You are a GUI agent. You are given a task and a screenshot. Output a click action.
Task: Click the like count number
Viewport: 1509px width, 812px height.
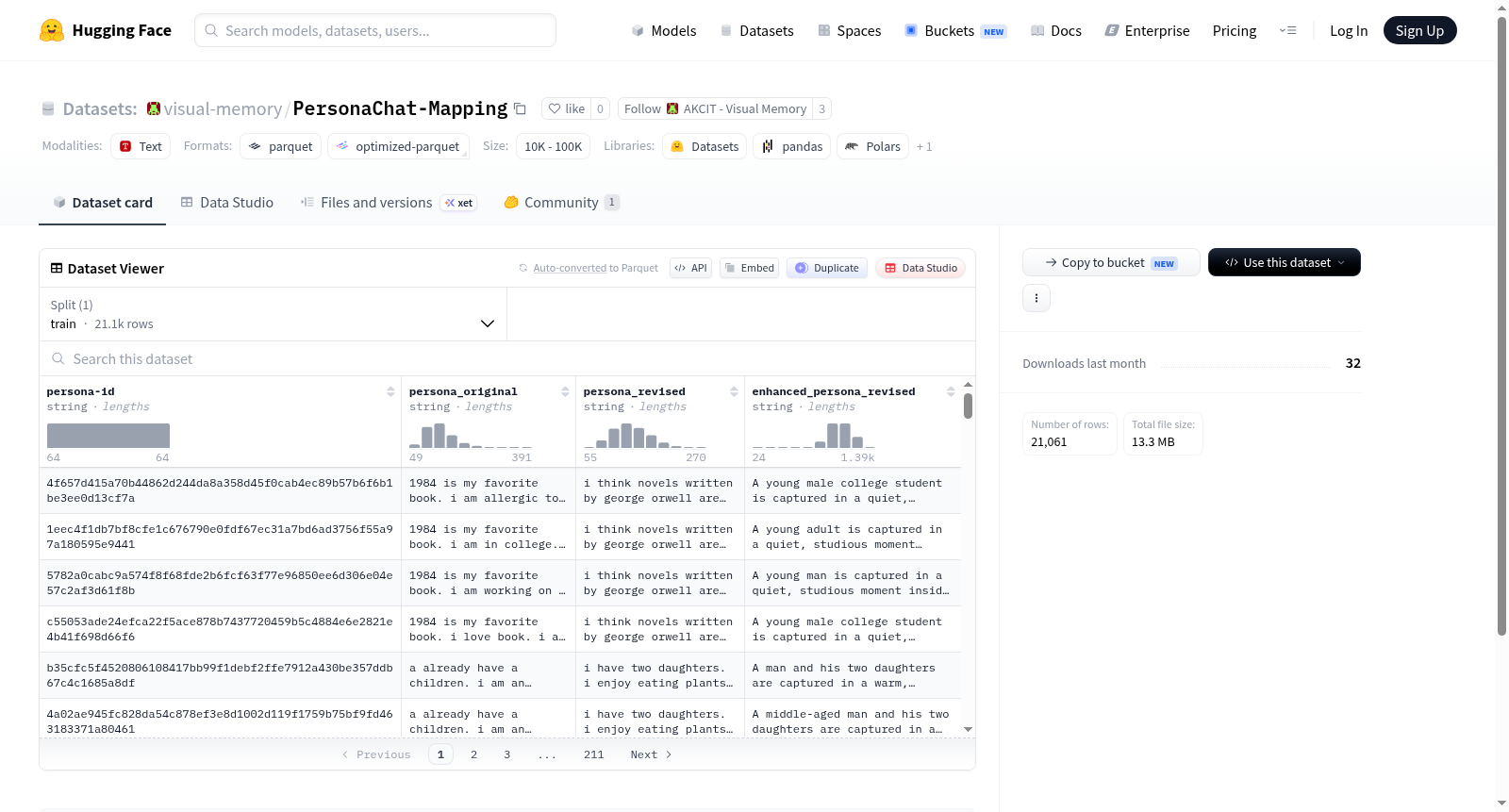[600, 108]
